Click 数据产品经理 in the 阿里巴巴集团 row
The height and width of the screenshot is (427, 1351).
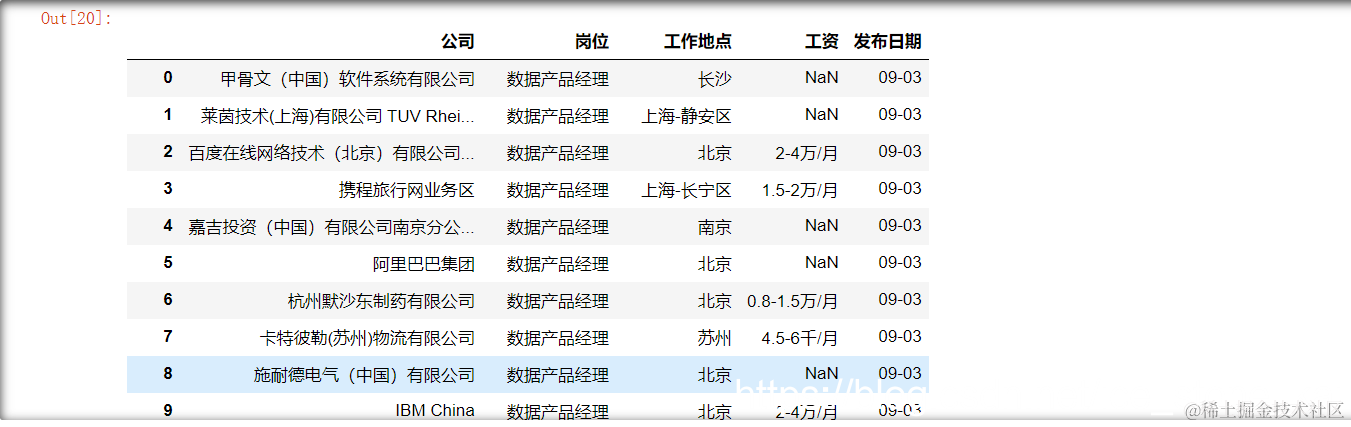point(558,264)
